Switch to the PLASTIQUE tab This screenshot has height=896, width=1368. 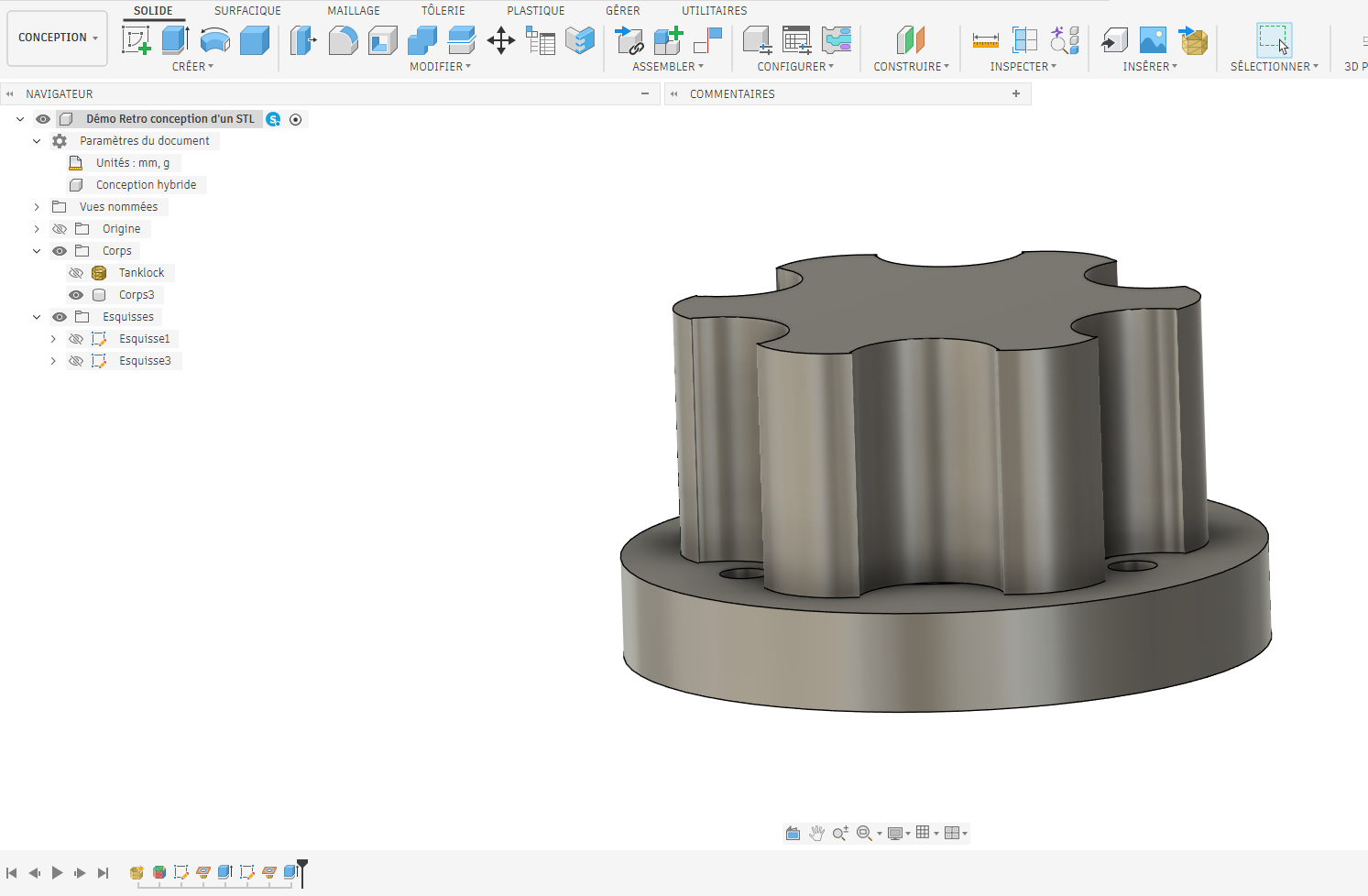click(536, 11)
